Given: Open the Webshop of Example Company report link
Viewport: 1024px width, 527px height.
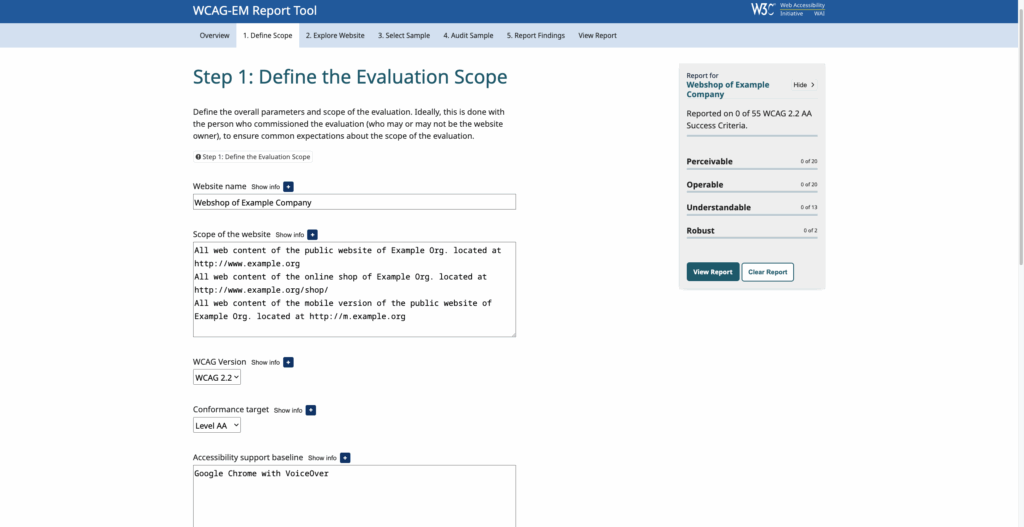Looking at the screenshot, I should click(728, 89).
